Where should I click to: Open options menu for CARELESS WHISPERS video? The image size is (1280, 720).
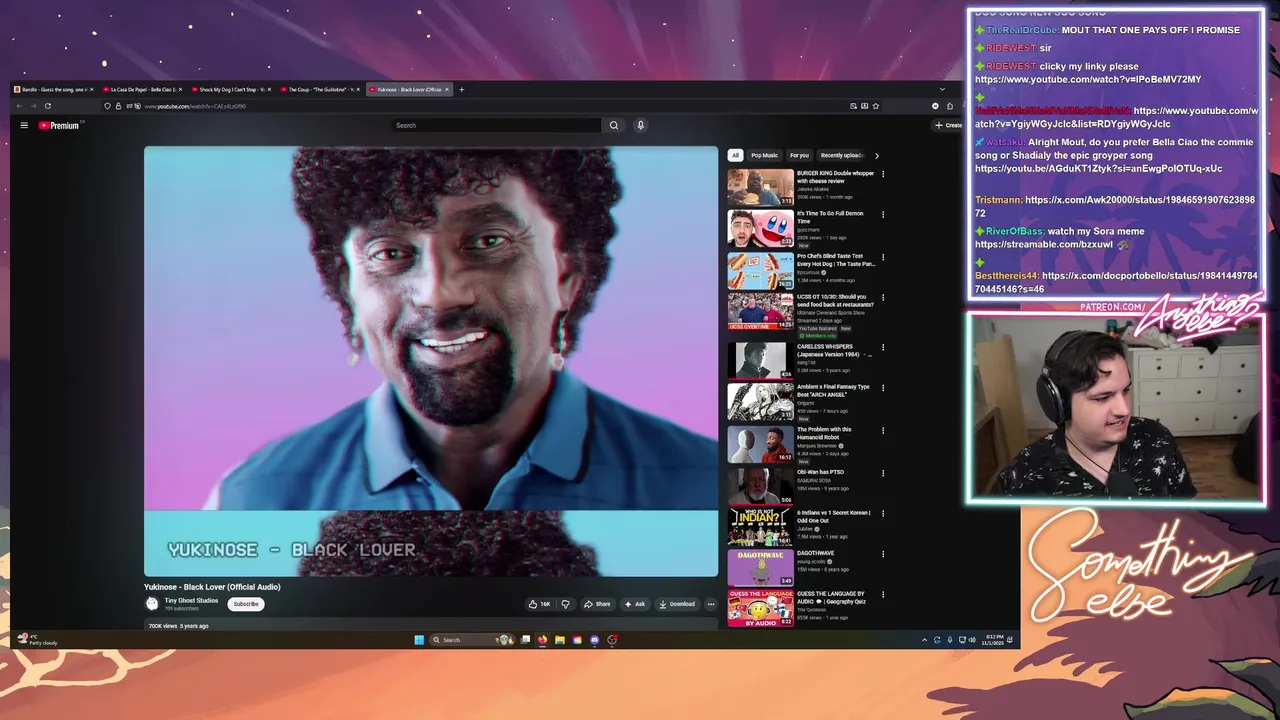(x=883, y=347)
